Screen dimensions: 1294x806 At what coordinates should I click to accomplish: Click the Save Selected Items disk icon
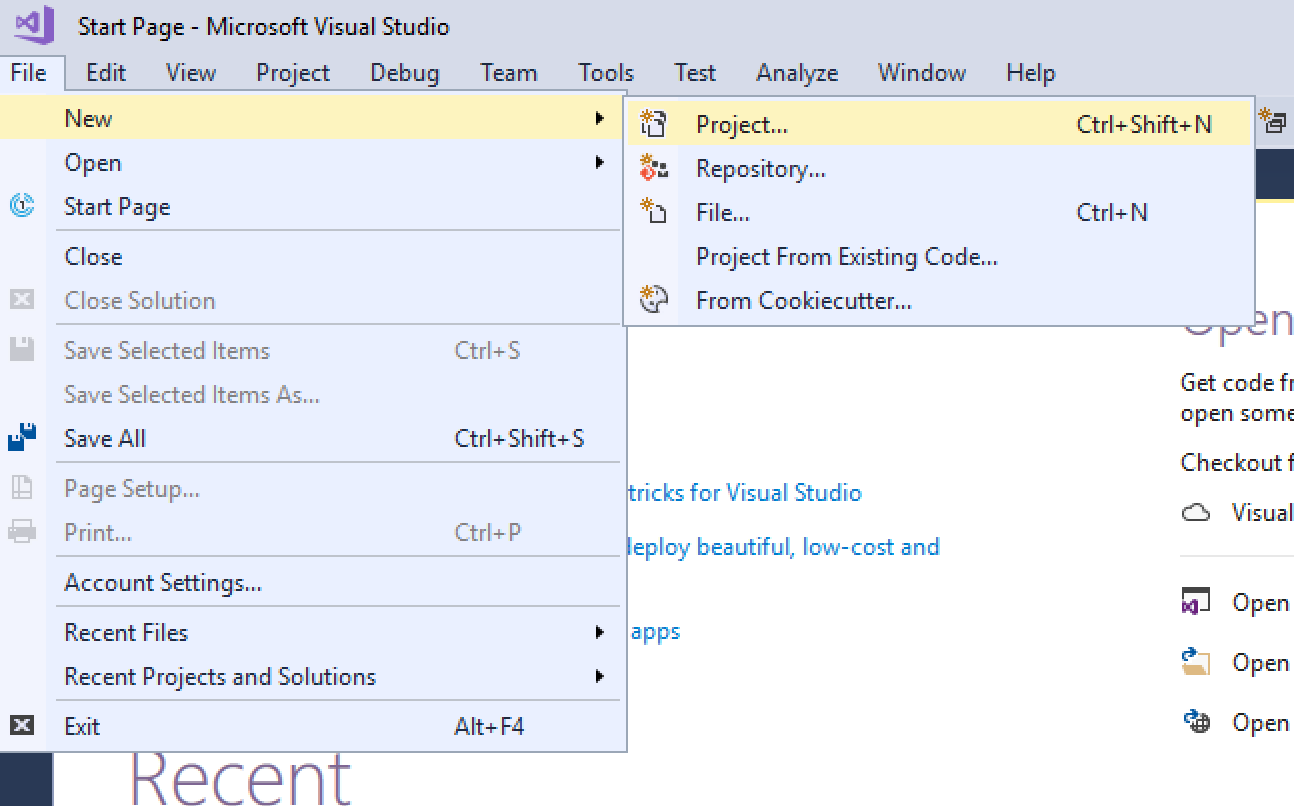22,350
